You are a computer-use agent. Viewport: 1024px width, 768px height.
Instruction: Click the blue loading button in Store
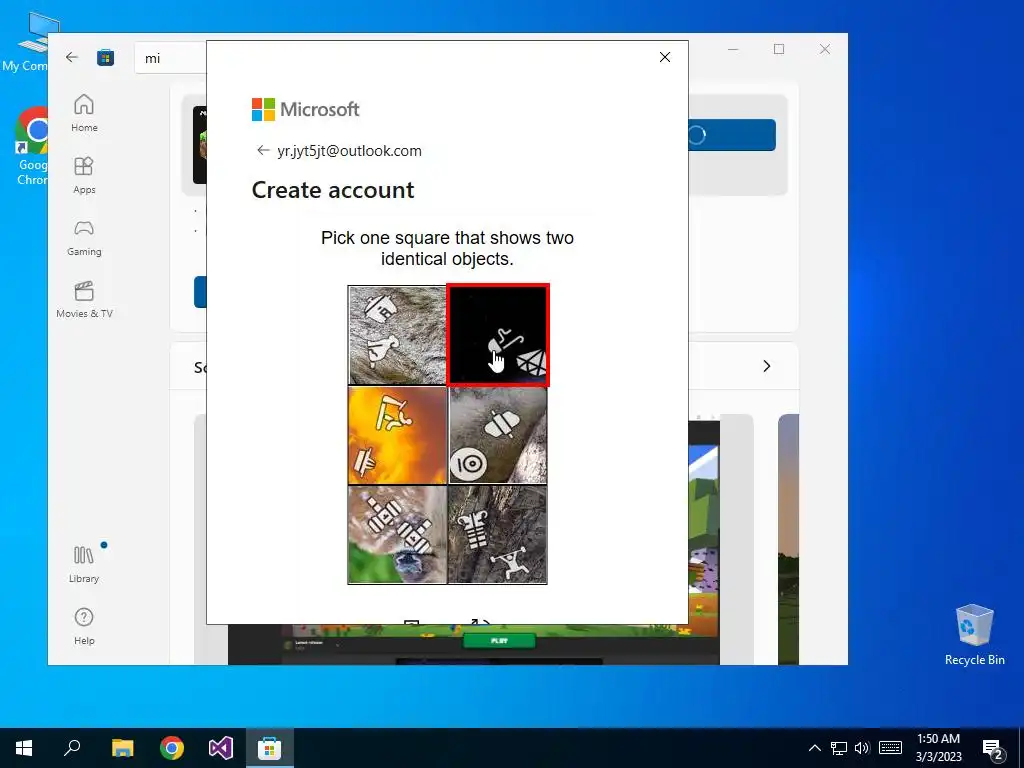coord(732,135)
